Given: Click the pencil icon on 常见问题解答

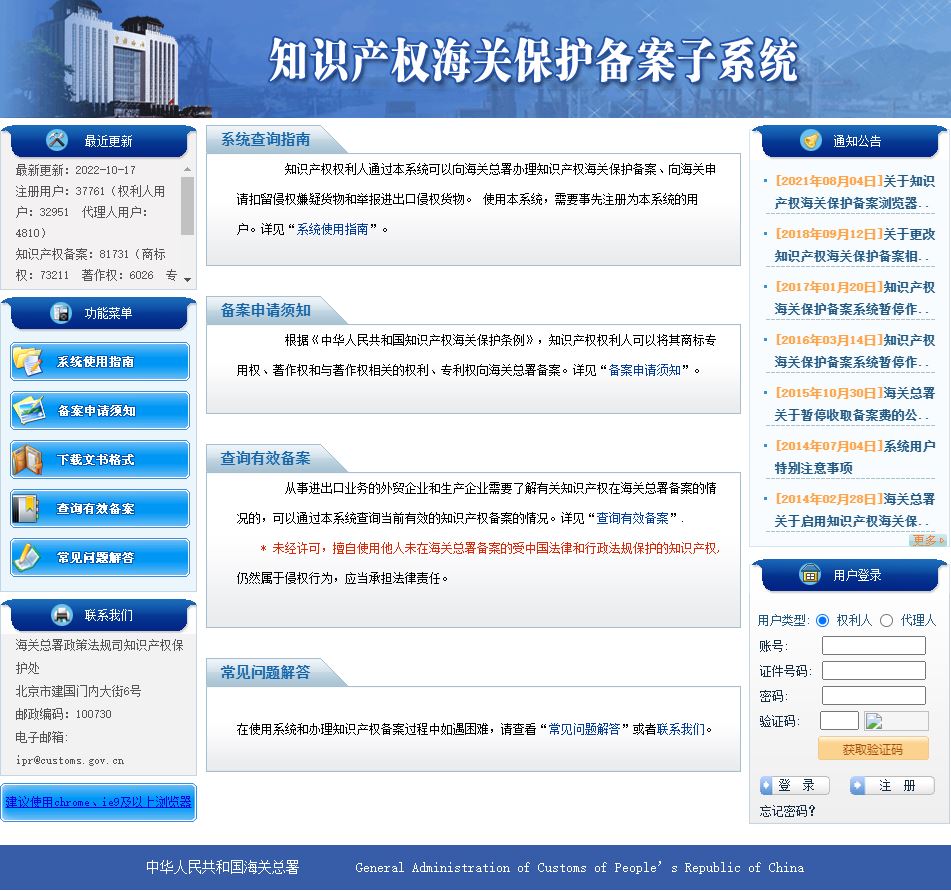Looking at the screenshot, I should (x=27, y=557).
